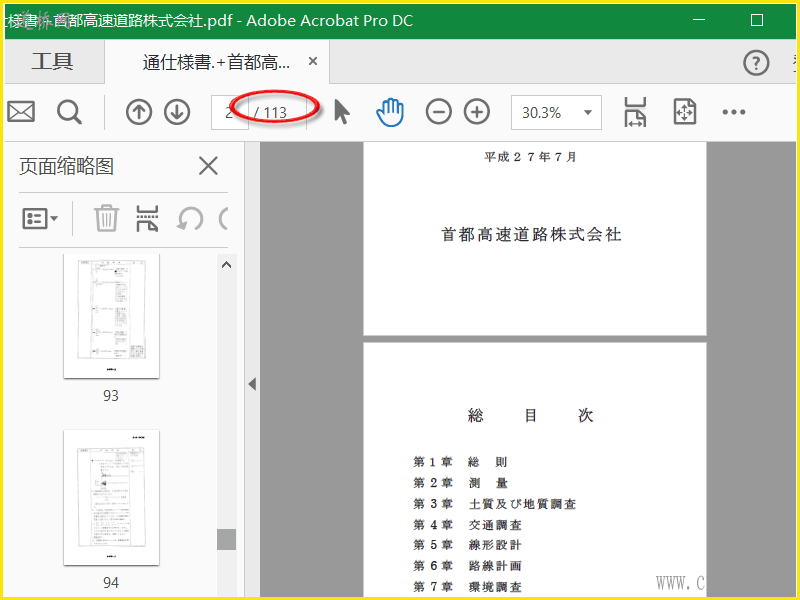Go to next page with down arrow
This screenshot has width=800, height=600.
coord(177,112)
